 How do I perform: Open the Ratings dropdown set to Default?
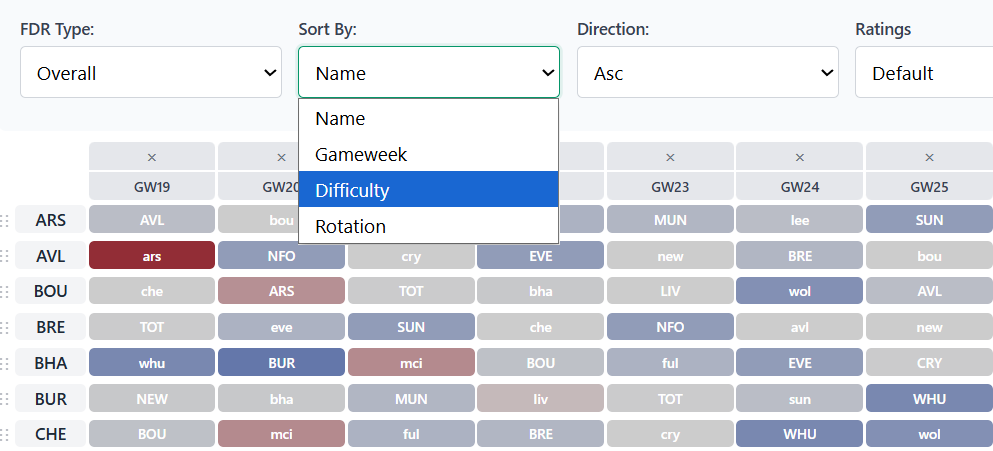(923, 73)
